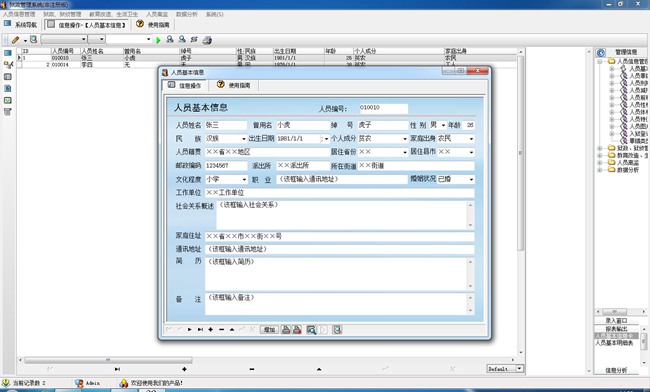Click the last document icon in dialog toolbar
The width and height of the screenshot is (650, 392).
337,329
